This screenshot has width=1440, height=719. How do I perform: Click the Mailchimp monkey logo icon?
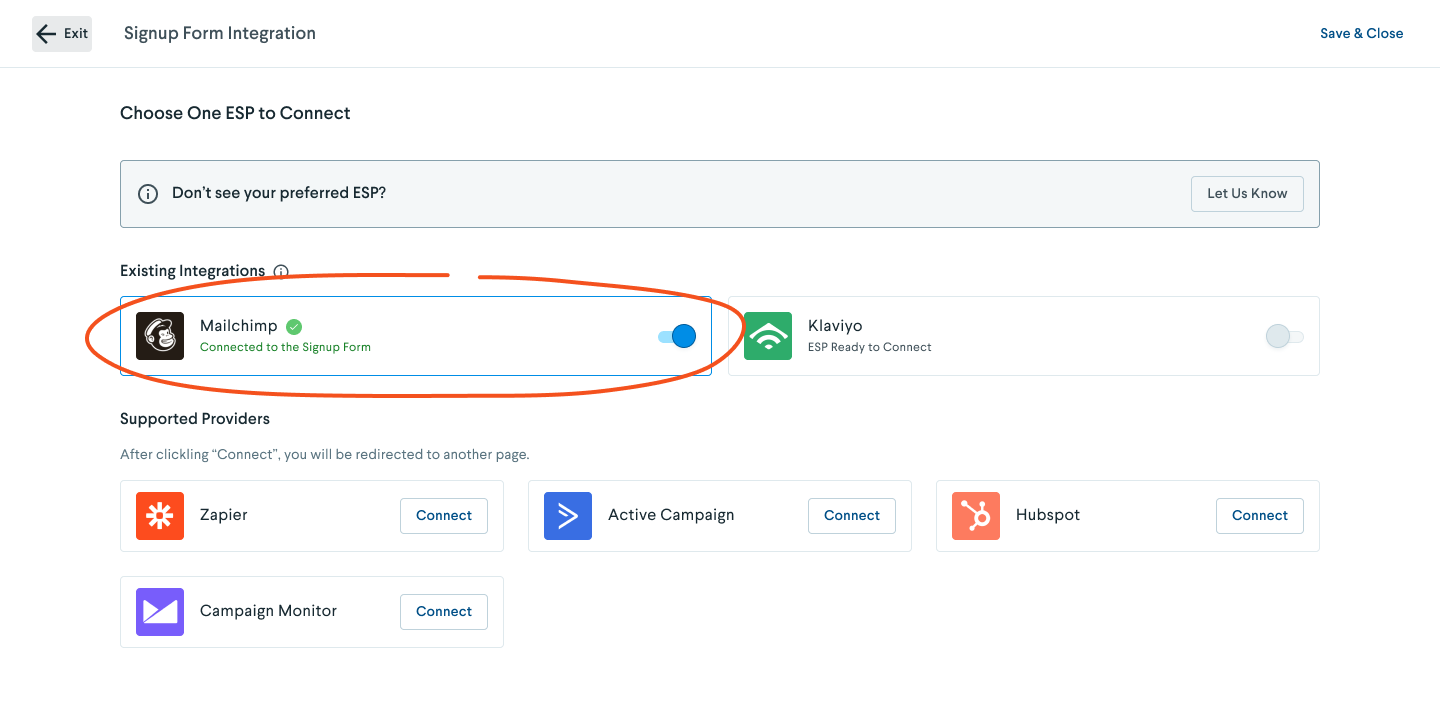160,336
